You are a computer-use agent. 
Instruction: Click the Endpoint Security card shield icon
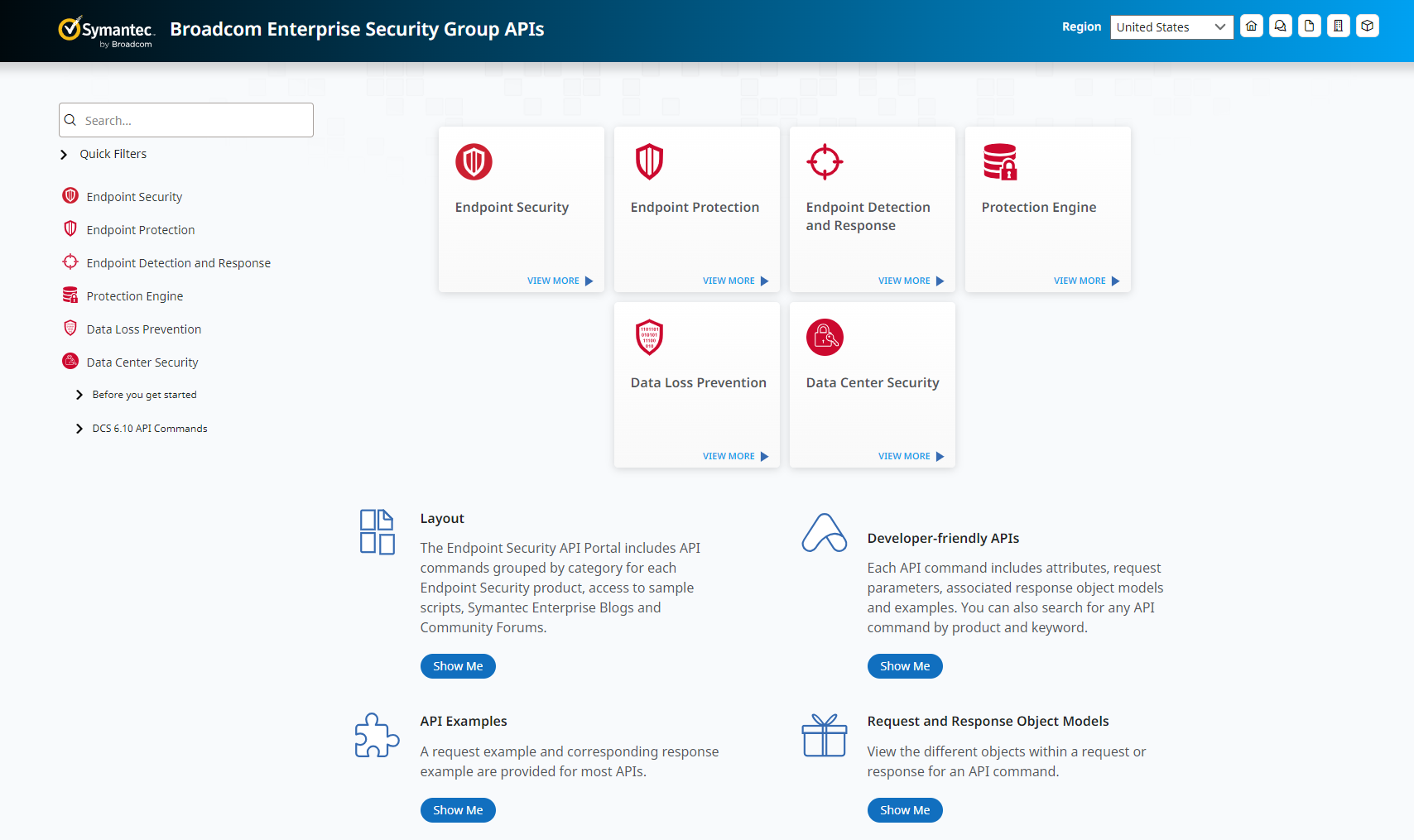click(x=474, y=161)
